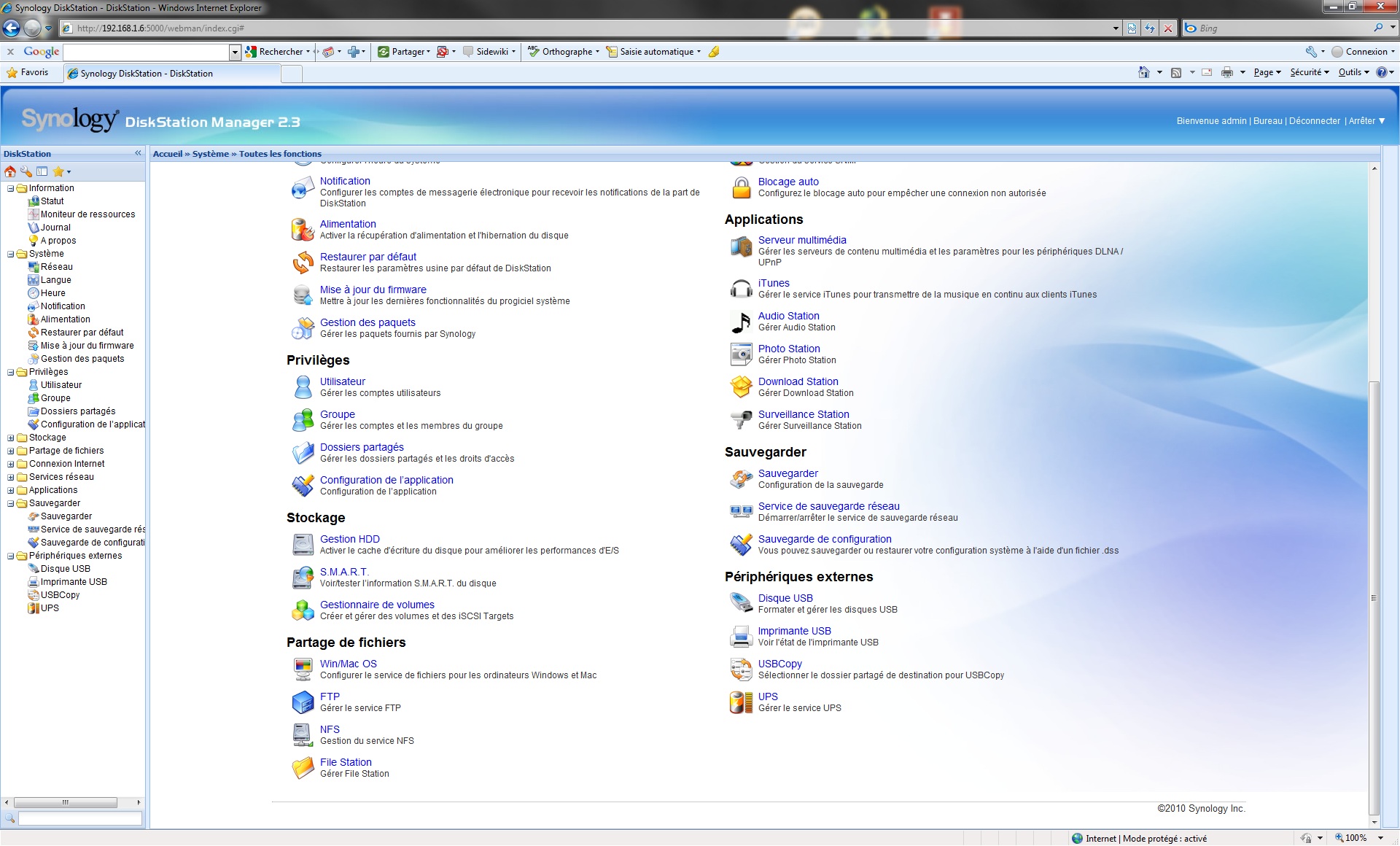The image size is (1400, 846).
Task: Expand the Connexion Internet tree node
Action: tap(11, 464)
